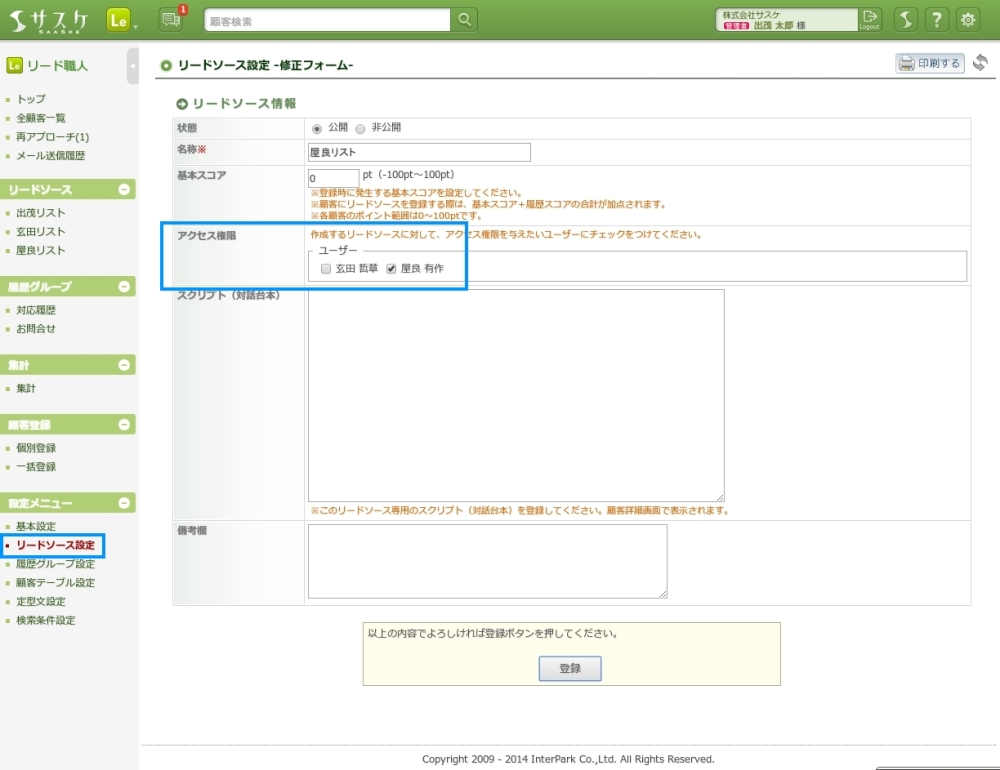
Task: Click the refresh arrows icon beside print
Action: point(980,63)
